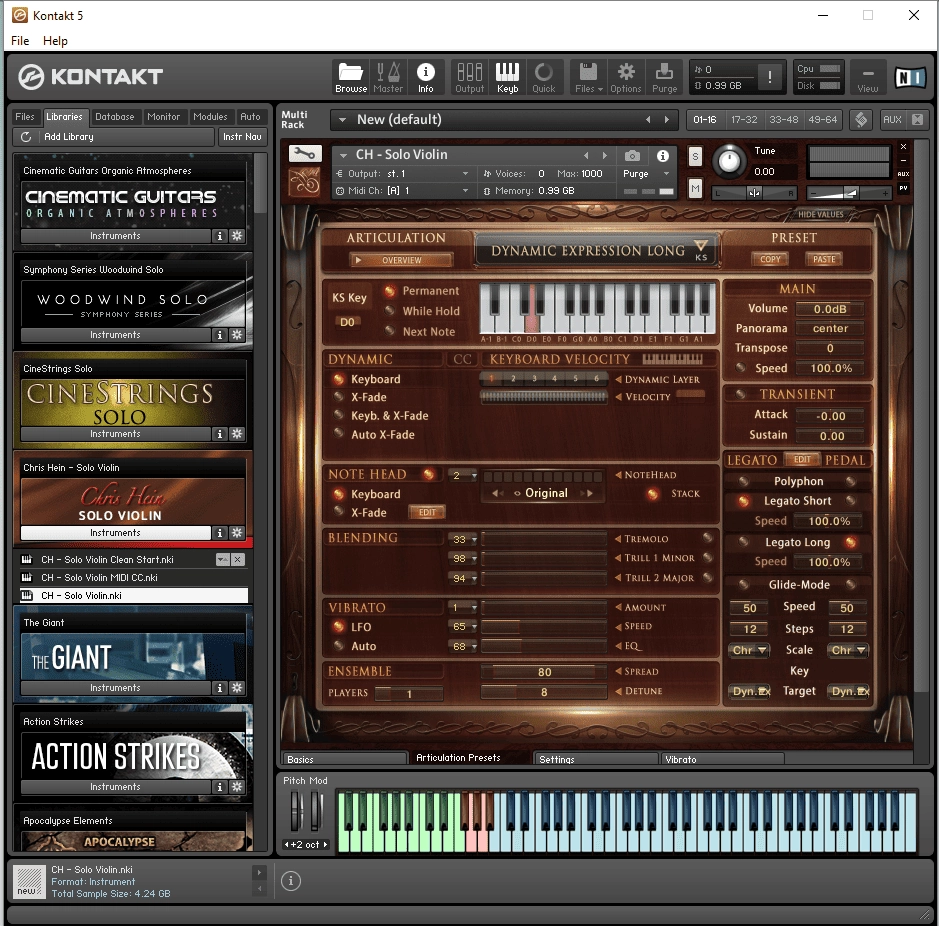Click info icon at bottom status bar

tap(291, 881)
